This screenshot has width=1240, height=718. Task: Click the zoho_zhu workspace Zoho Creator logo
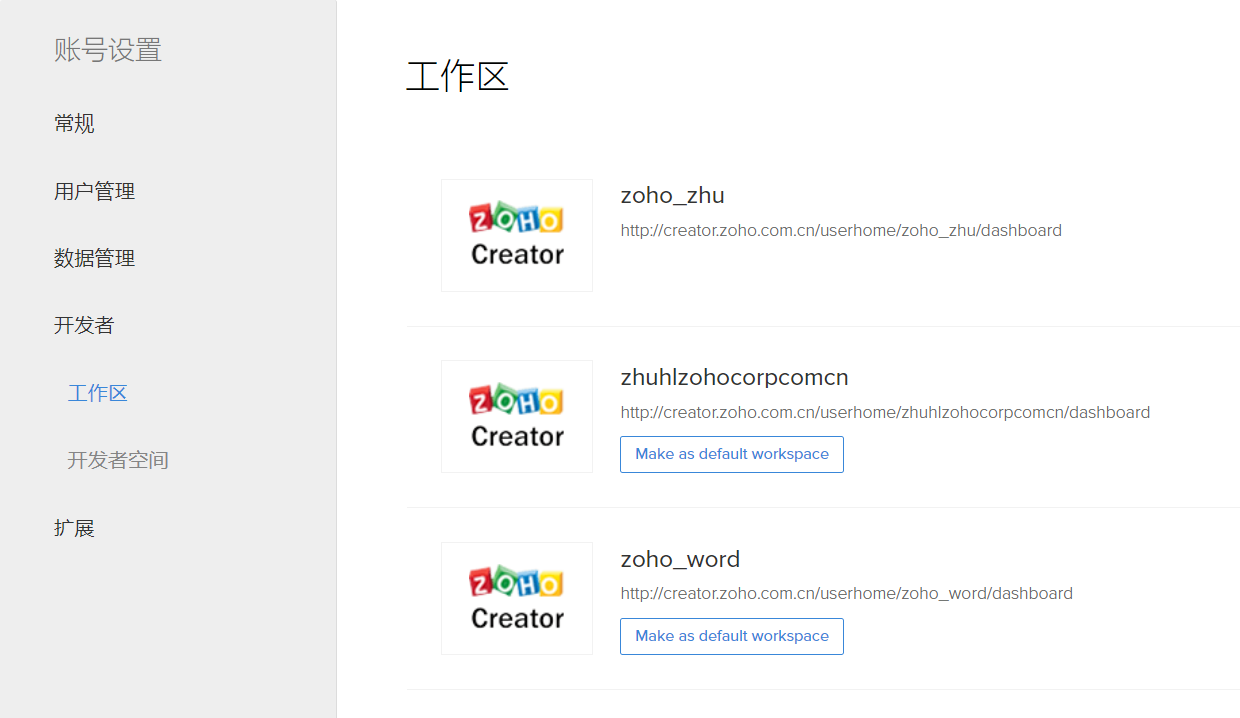pos(516,236)
